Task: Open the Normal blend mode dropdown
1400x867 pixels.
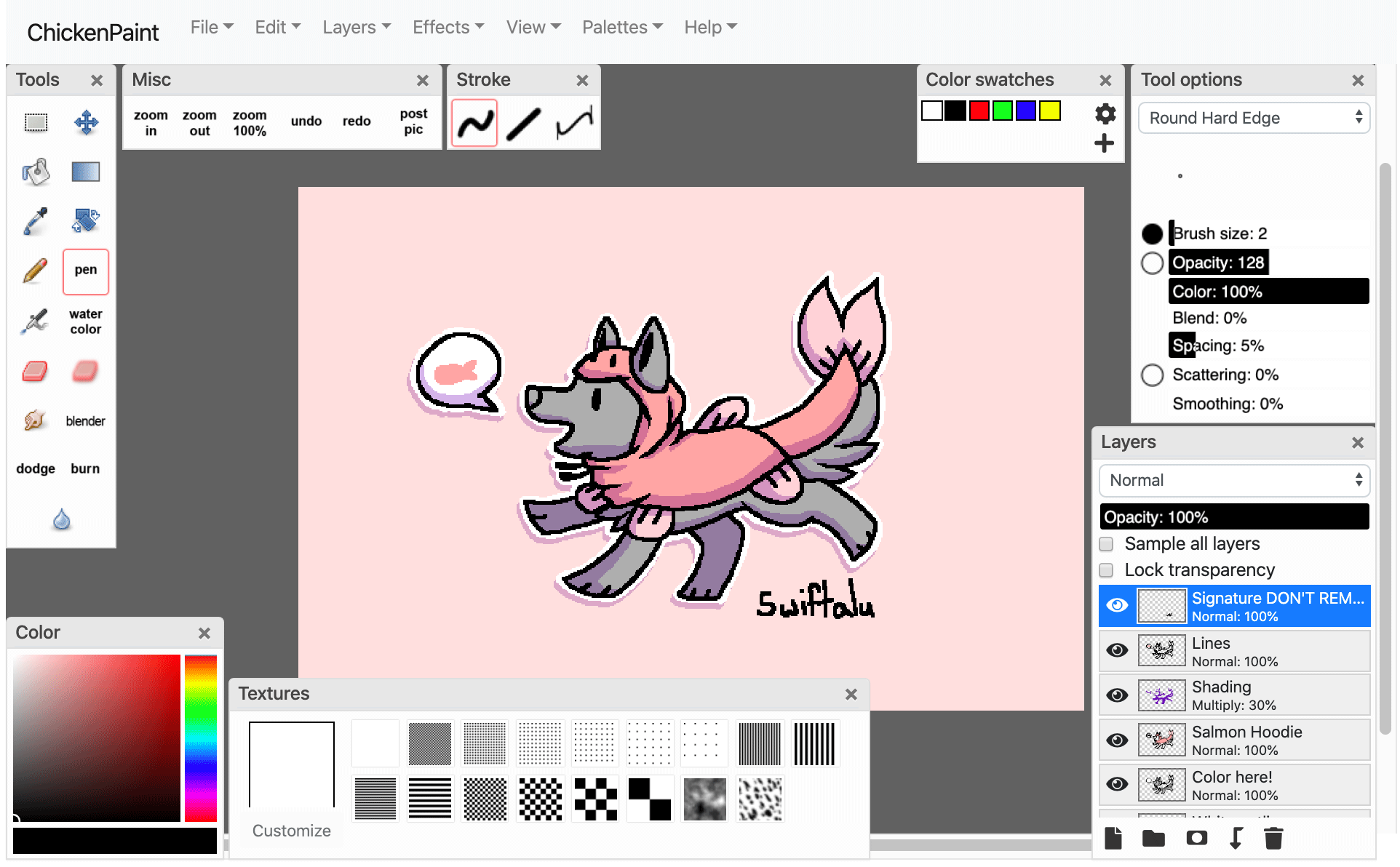Action: coord(1234,481)
